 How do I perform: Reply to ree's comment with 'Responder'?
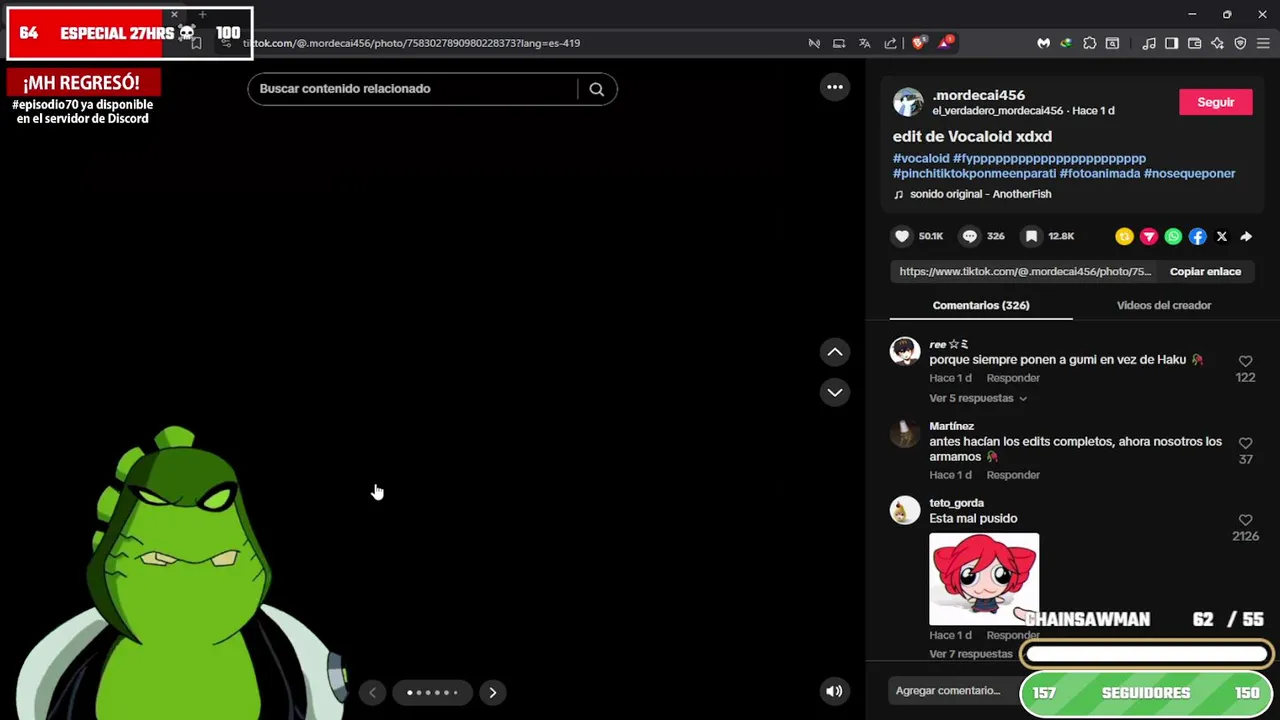(1013, 378)
